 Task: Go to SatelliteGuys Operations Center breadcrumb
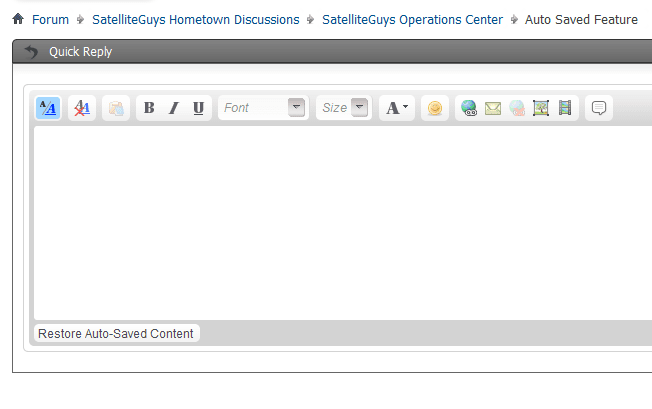412,20
